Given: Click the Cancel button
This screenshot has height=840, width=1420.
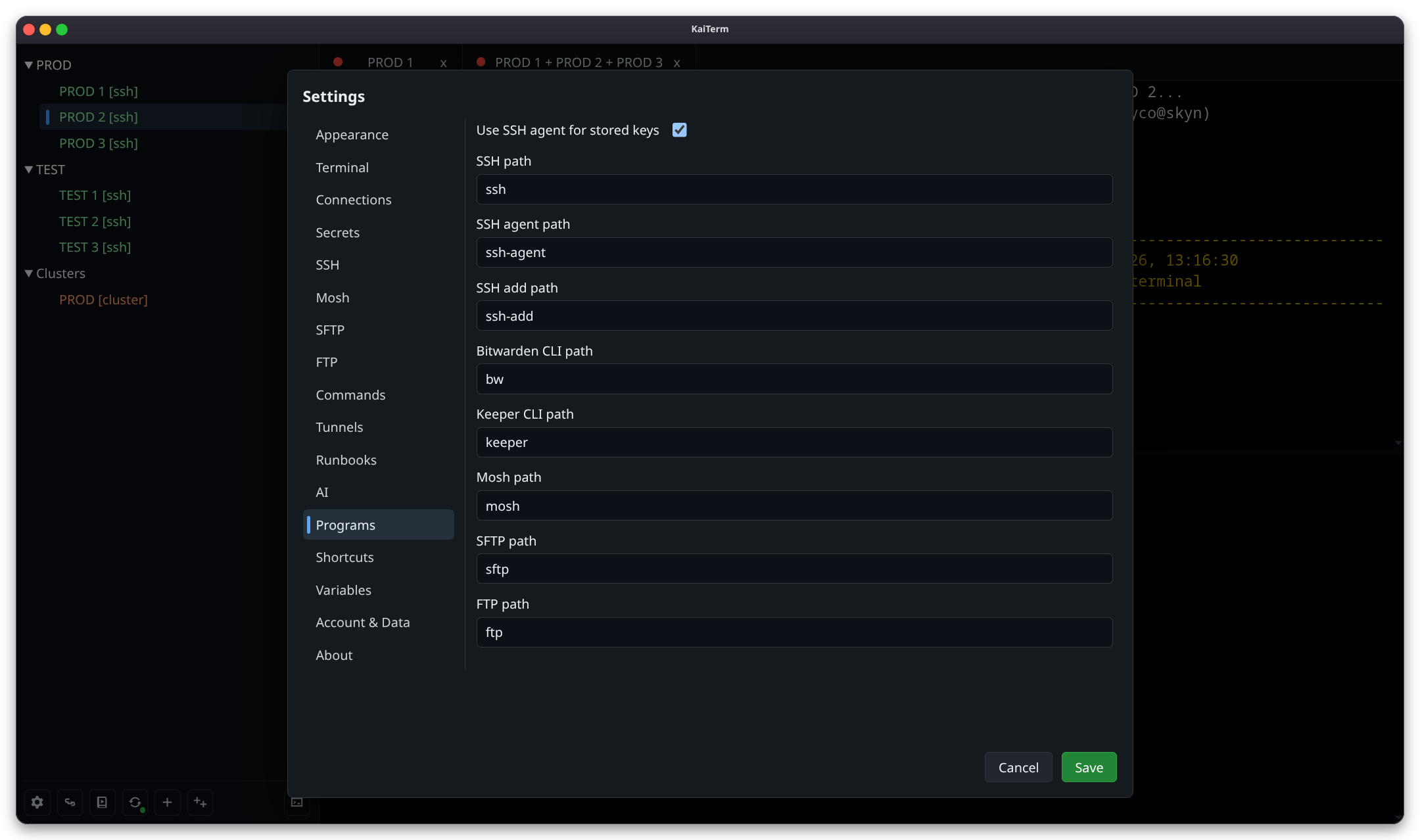Looking at the screenshot, I should 1018,767.
